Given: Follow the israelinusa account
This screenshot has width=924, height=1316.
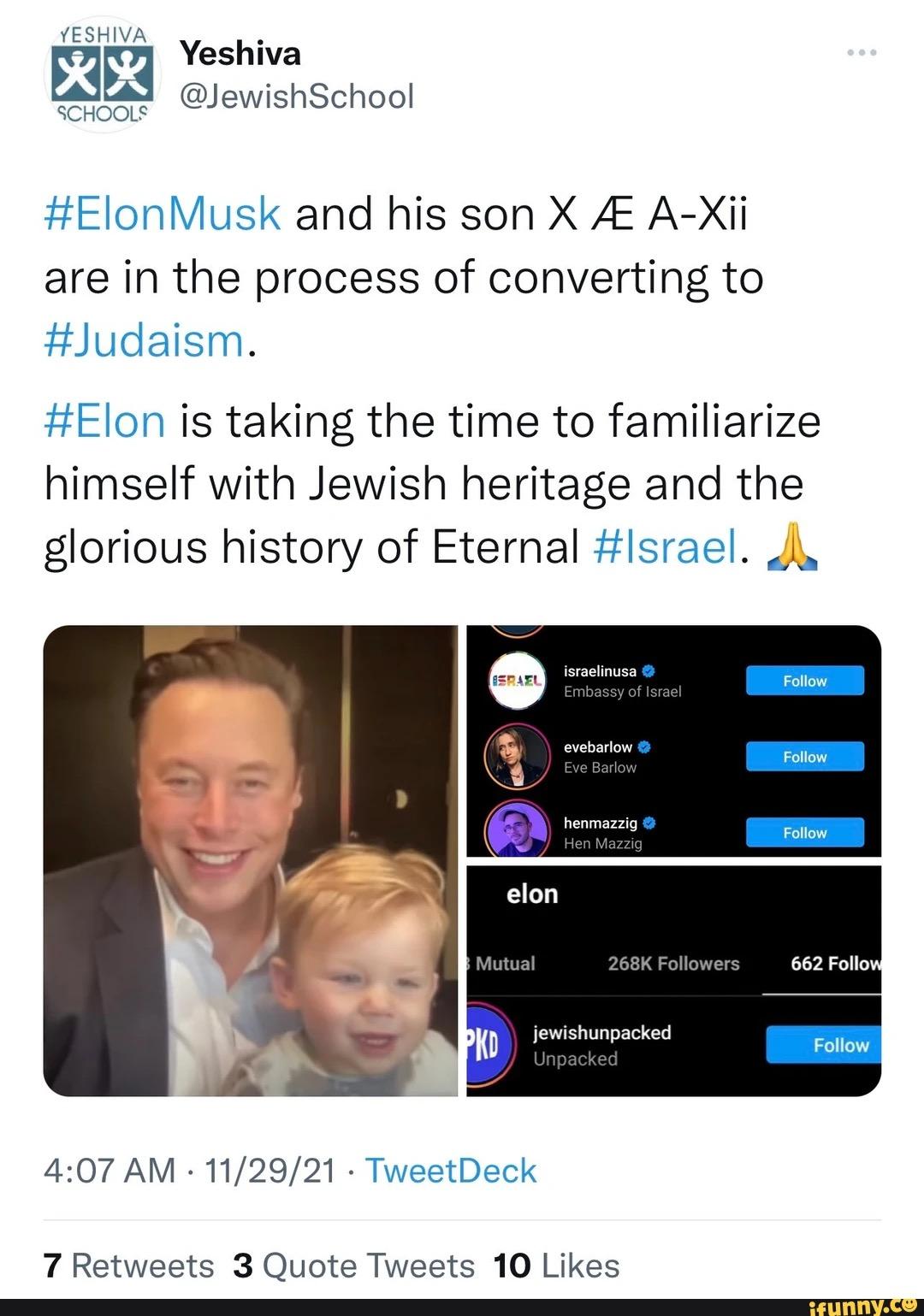Looking at the screenshot, I should click(x=804, y=681).
